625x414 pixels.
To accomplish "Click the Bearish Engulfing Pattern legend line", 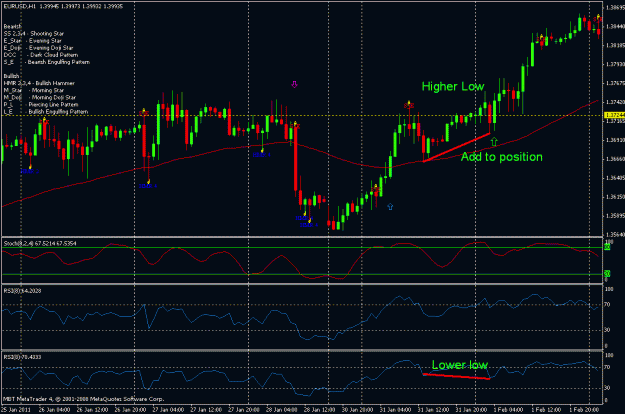I will [x=47, y=62].
